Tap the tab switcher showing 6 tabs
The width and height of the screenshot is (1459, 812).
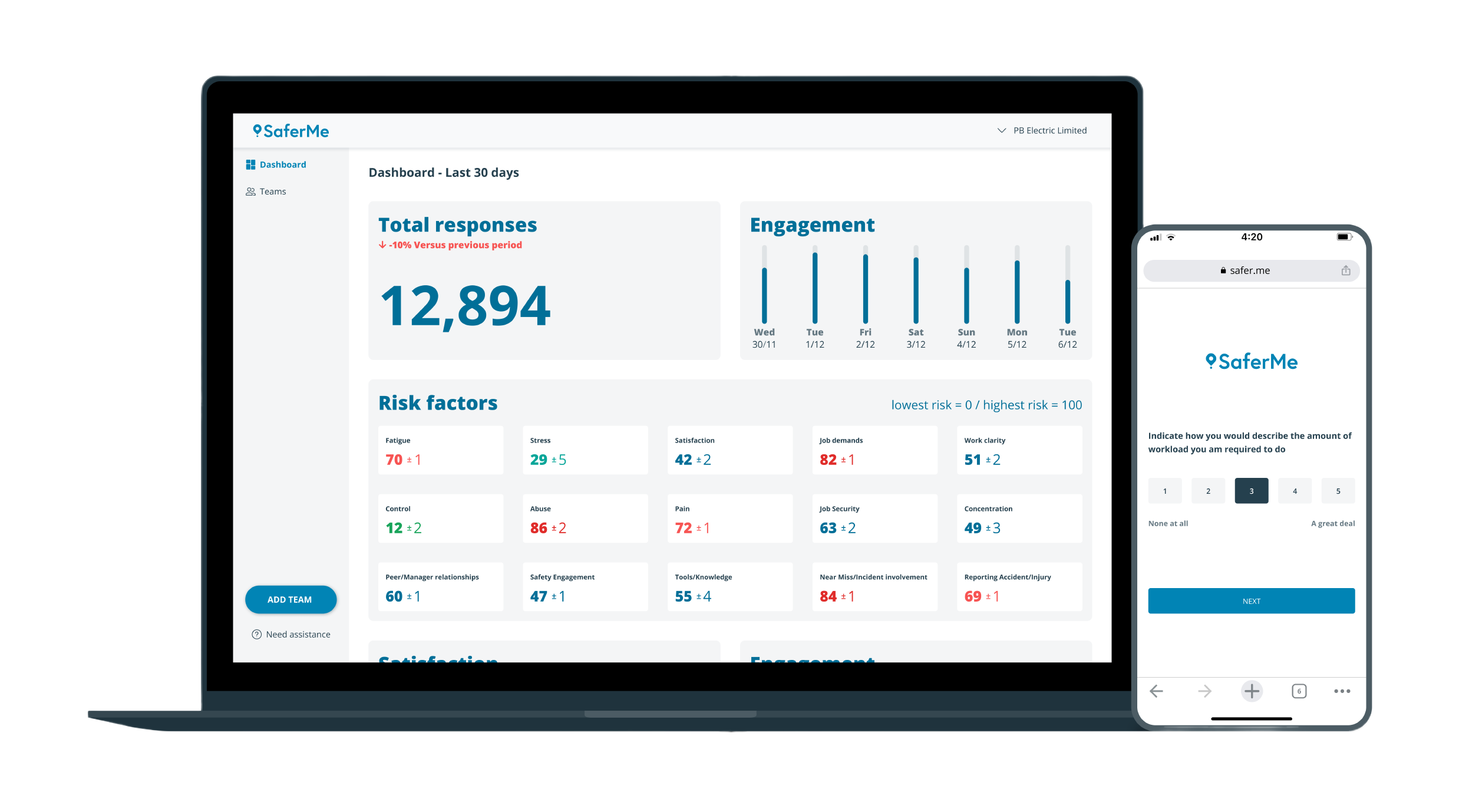tap(1299, 691)
